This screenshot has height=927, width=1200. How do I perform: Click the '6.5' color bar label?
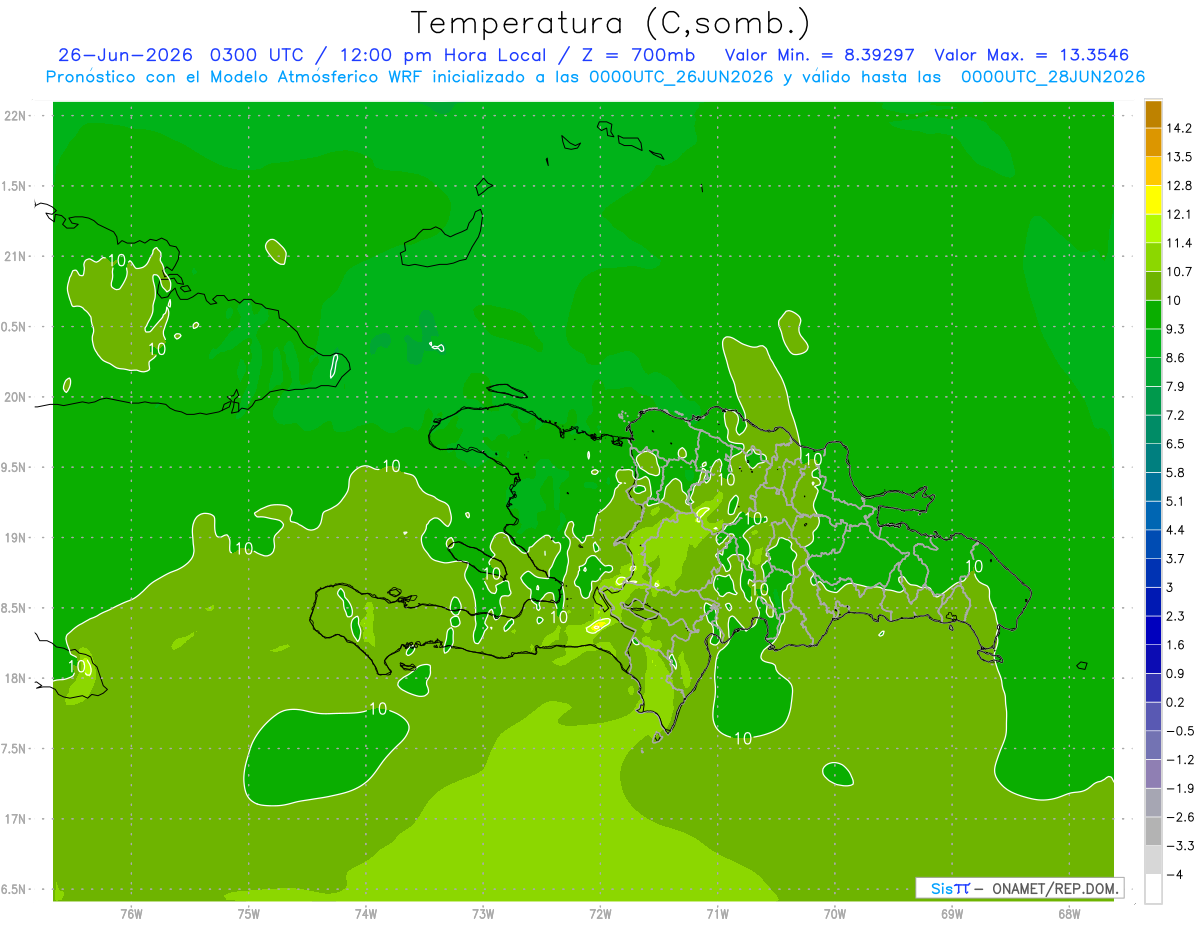coord(1176,444)
